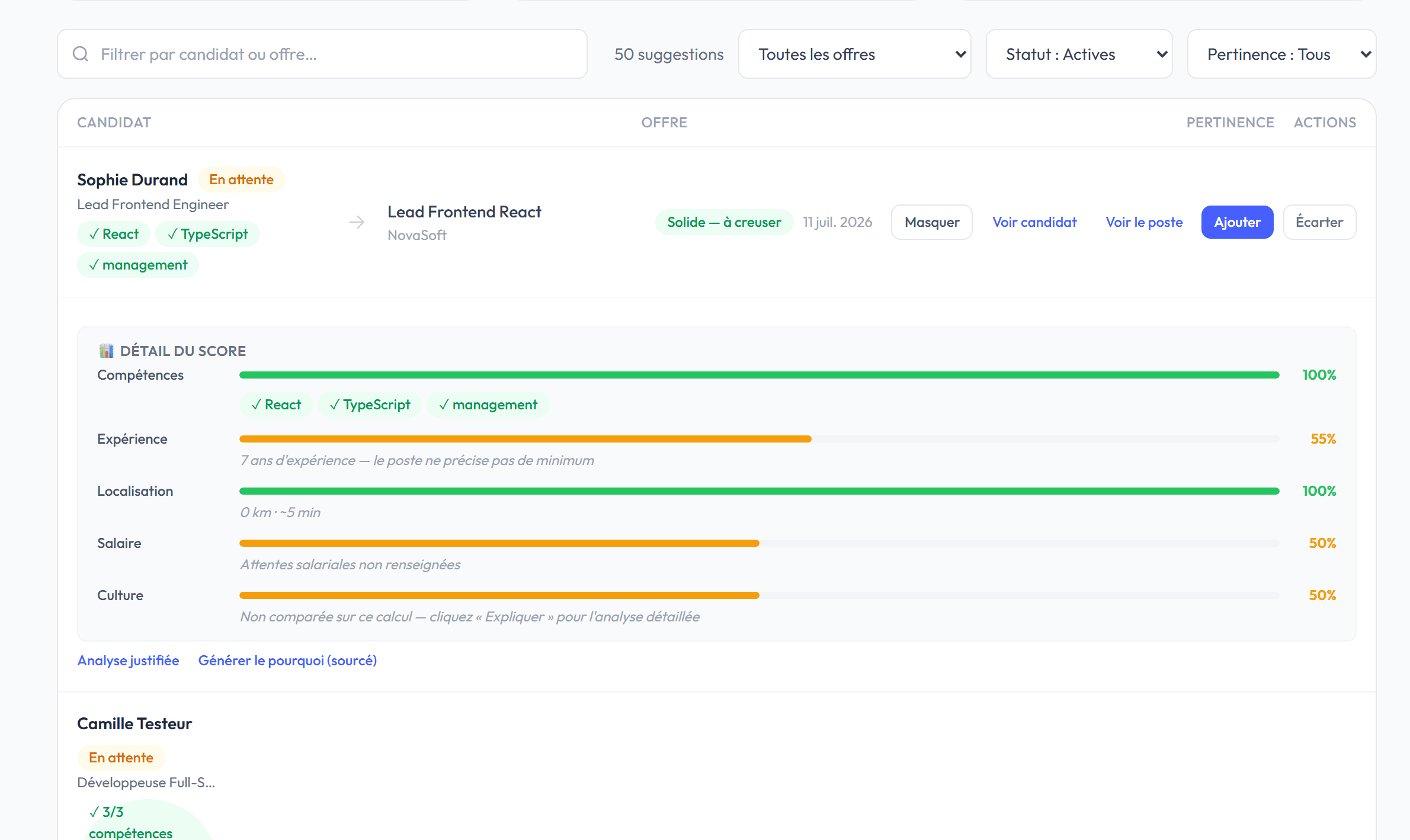The width and height of the screenshot is (1410, 840).
Task: Click the bar chart icon beside DÉTAIL DU SCORE
Action: point(106,351)
